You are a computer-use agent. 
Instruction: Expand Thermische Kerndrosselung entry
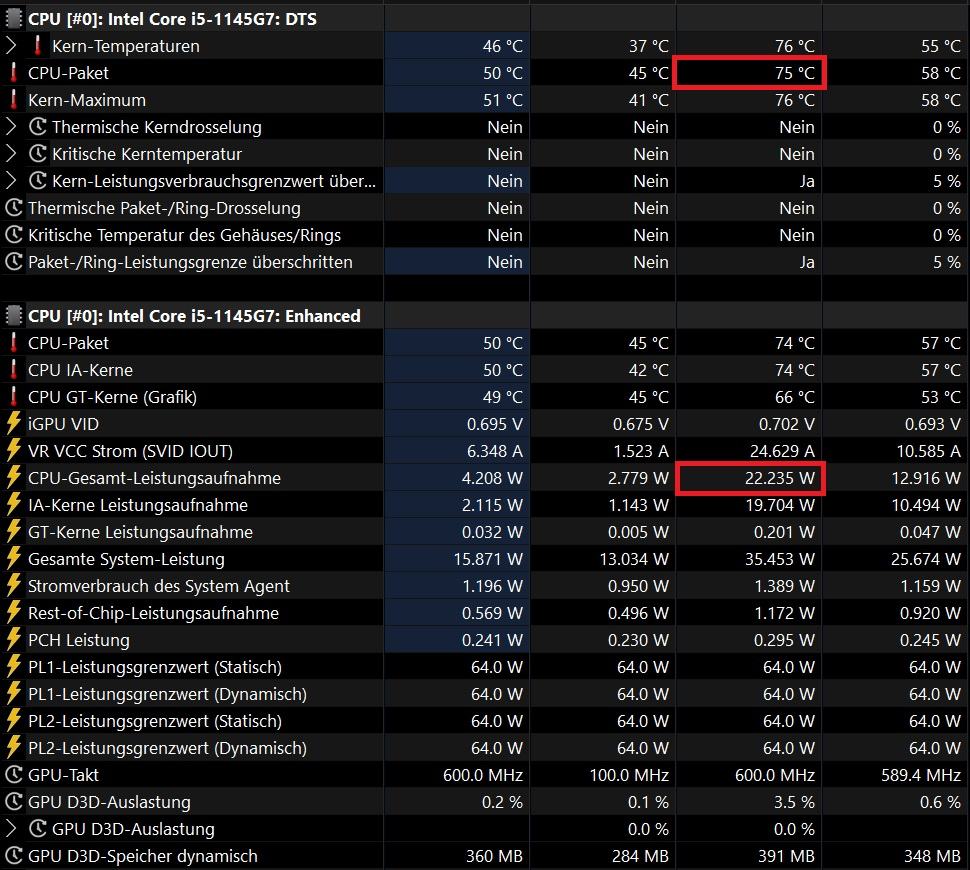[11, 127]
